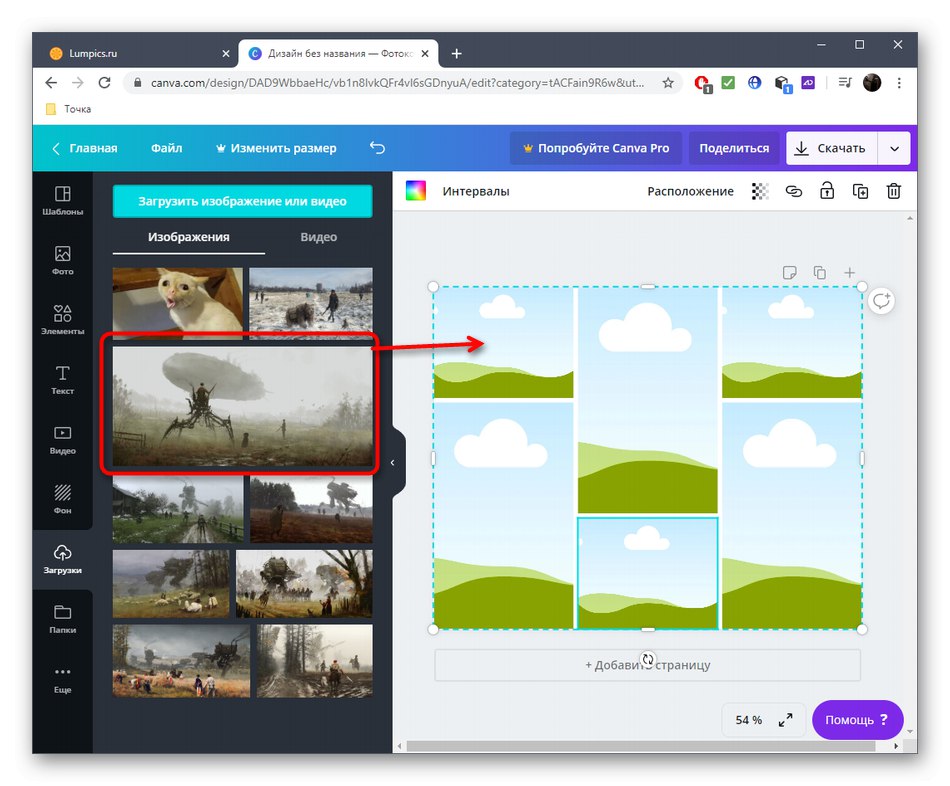Open the Chrome media control icon
This screenshot has height=786, width=950.
[x=845, y=83]
